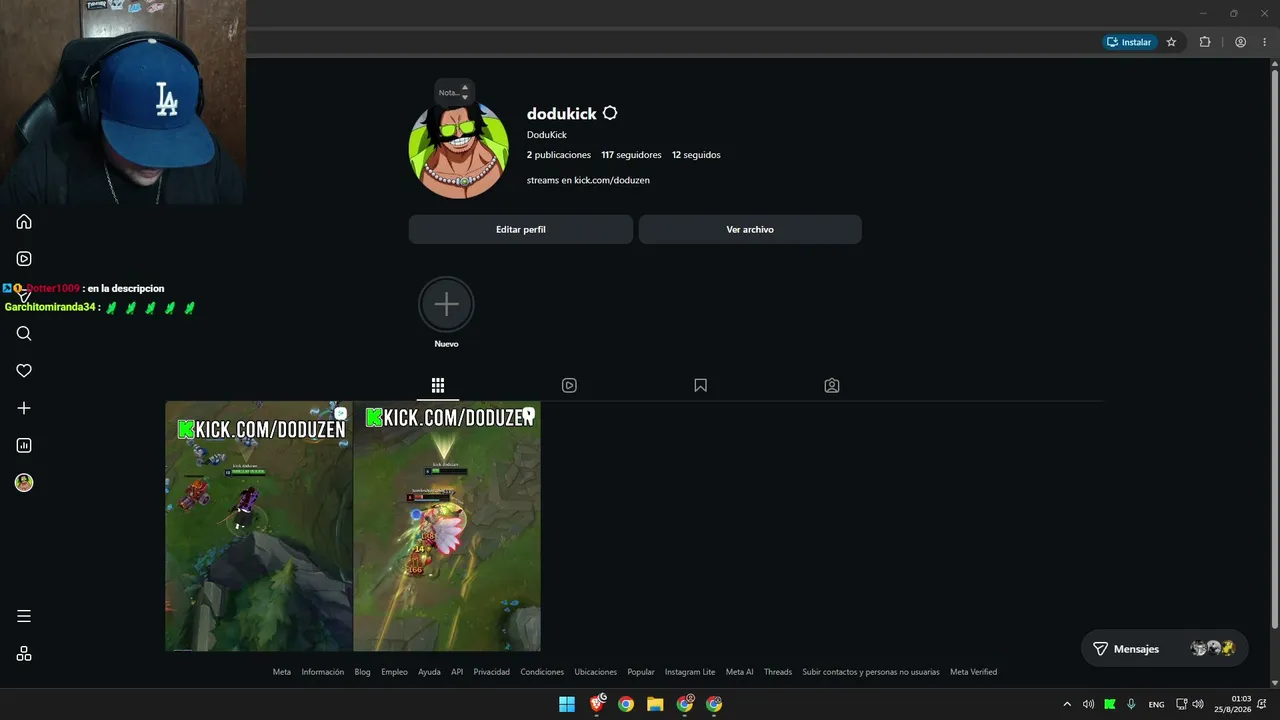Add a new highlight with the plus circle
This screenshot has width=1280, height=720.
(446, 304)
